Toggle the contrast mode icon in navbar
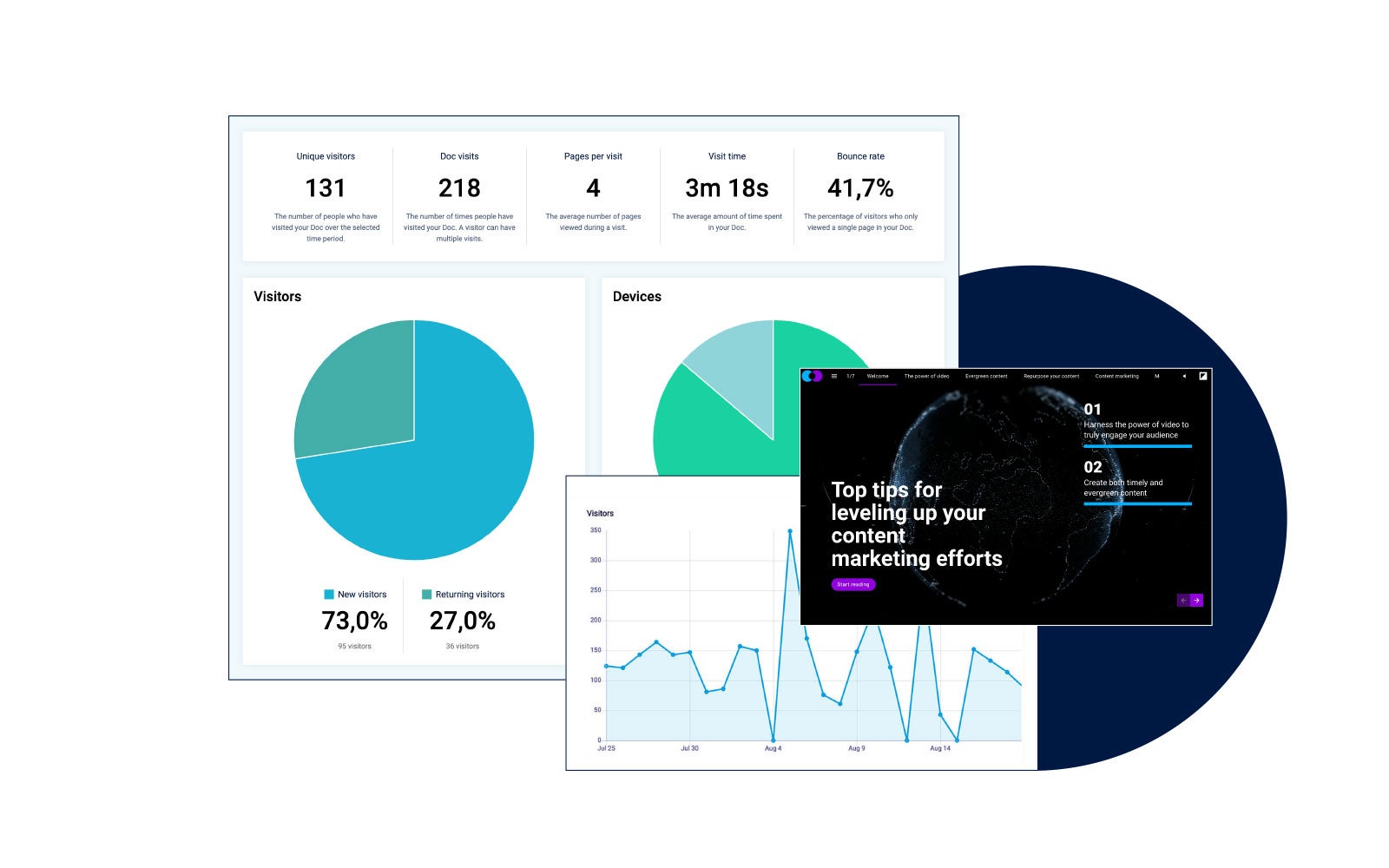Screen dimensions: 1389x868 coord(1203,376)
